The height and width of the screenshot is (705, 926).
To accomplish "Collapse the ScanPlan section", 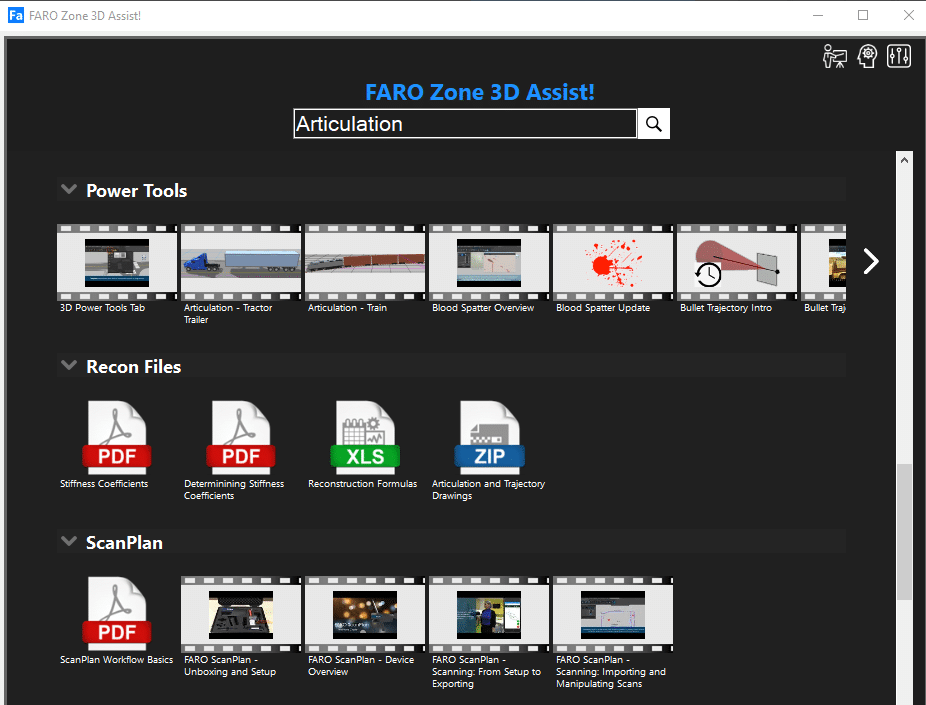I will [68, 540].
